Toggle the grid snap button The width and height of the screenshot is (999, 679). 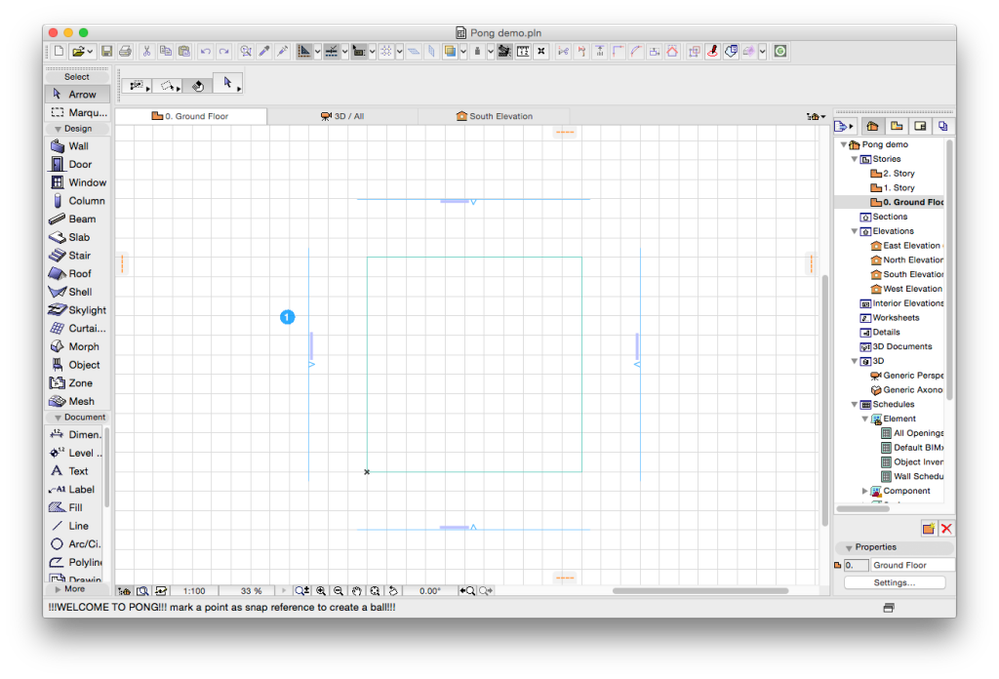click(386, 51)
